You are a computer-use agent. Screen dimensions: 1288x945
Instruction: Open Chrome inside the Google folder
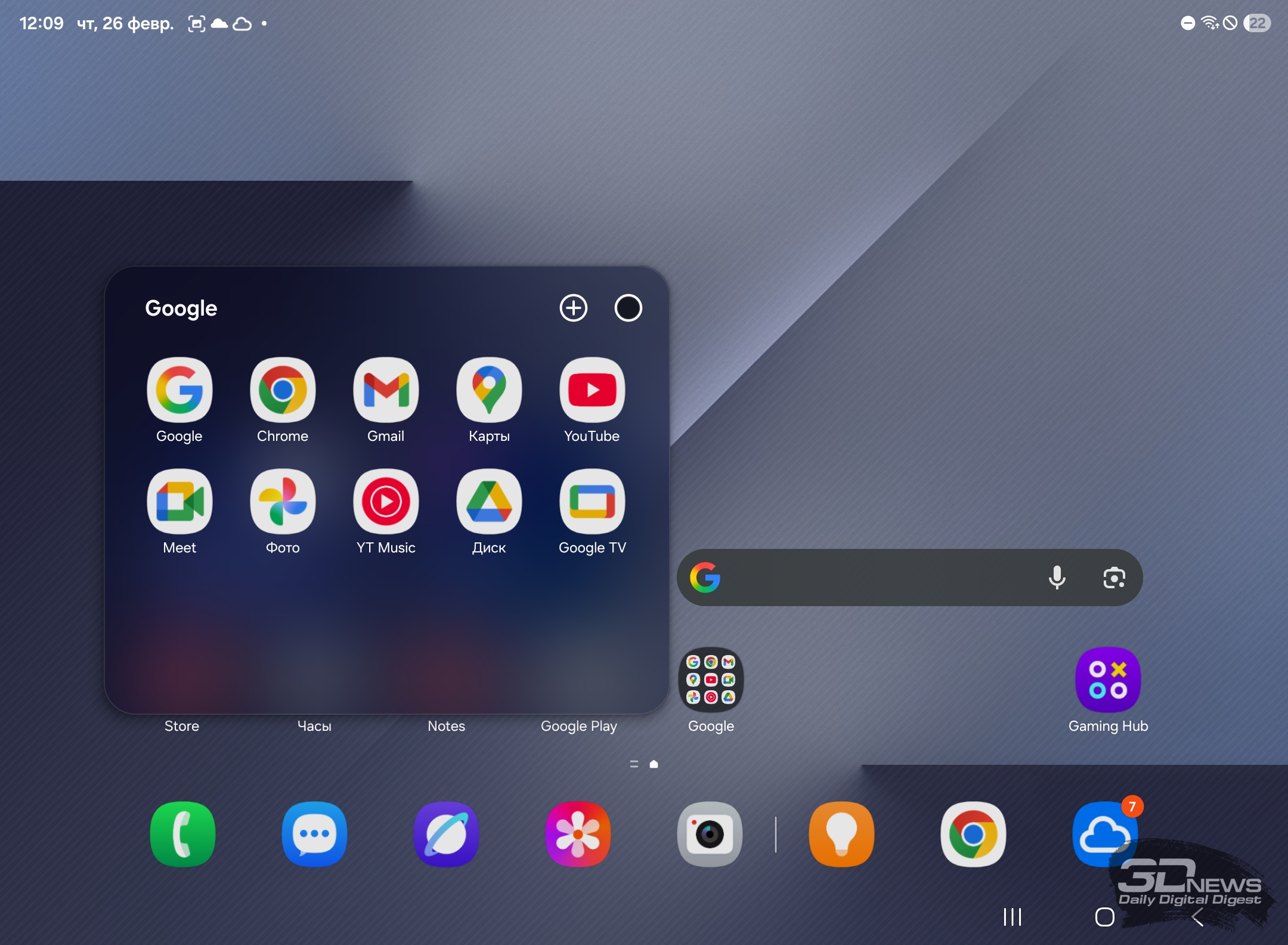click(x=283, y=390)
